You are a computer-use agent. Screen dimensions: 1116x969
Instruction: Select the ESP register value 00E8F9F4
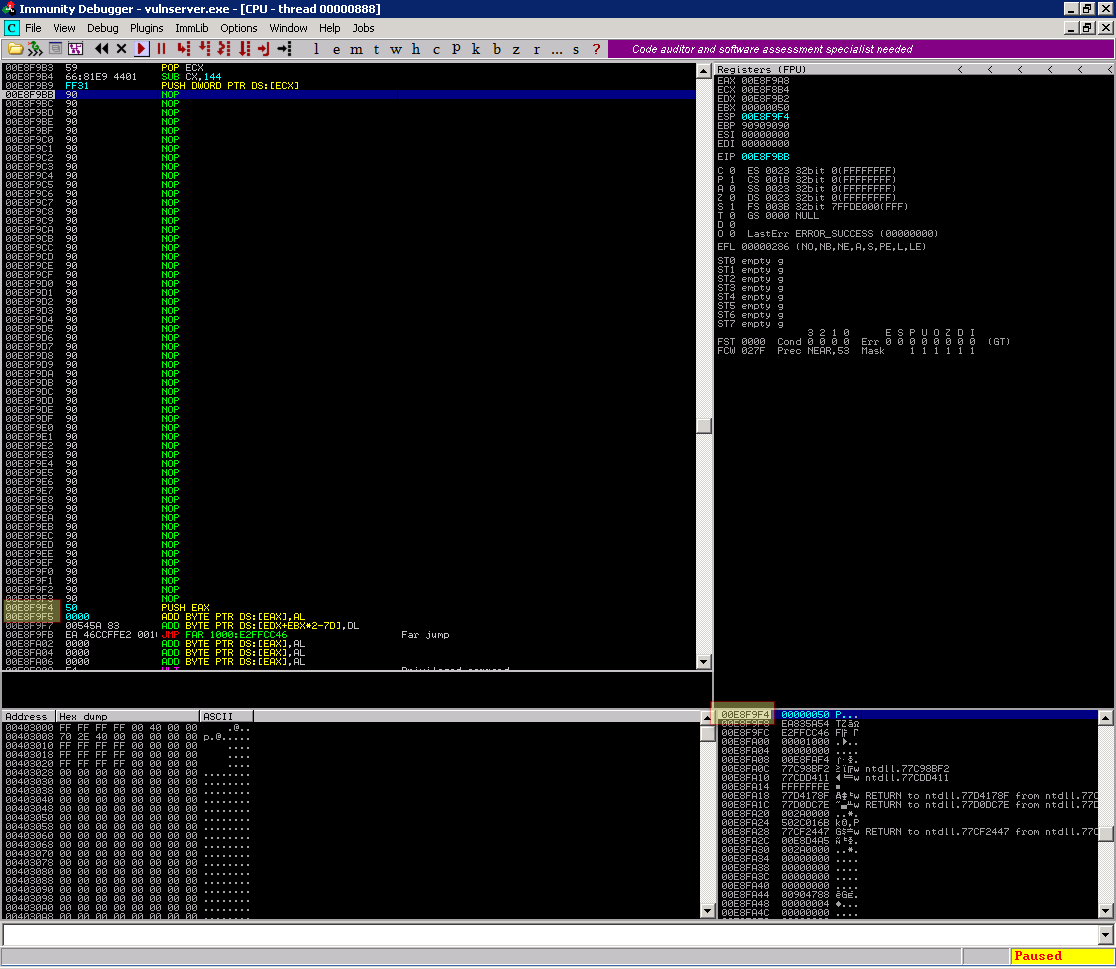(765, 117)
